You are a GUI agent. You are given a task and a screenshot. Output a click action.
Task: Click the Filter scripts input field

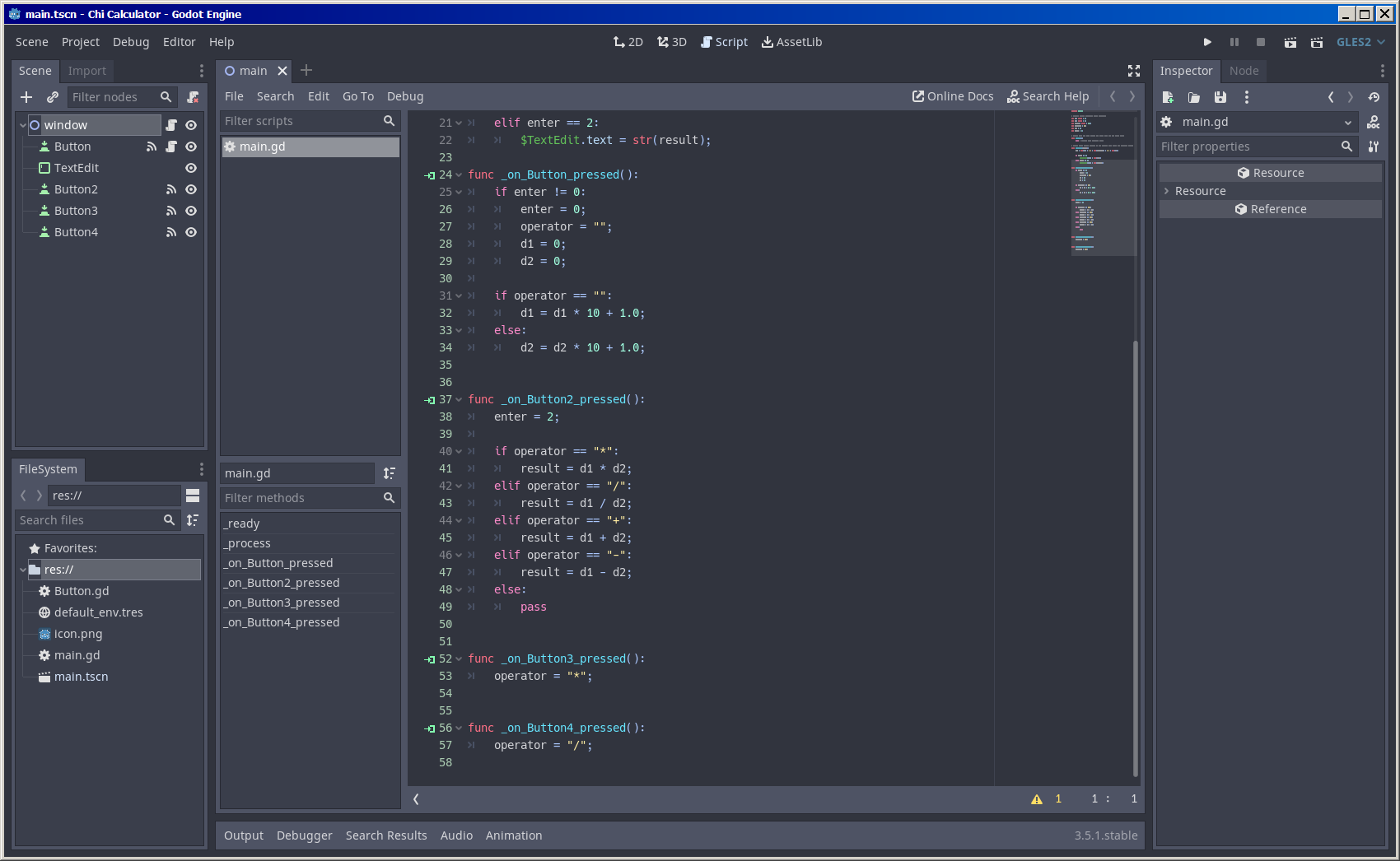tap(301, 121)
